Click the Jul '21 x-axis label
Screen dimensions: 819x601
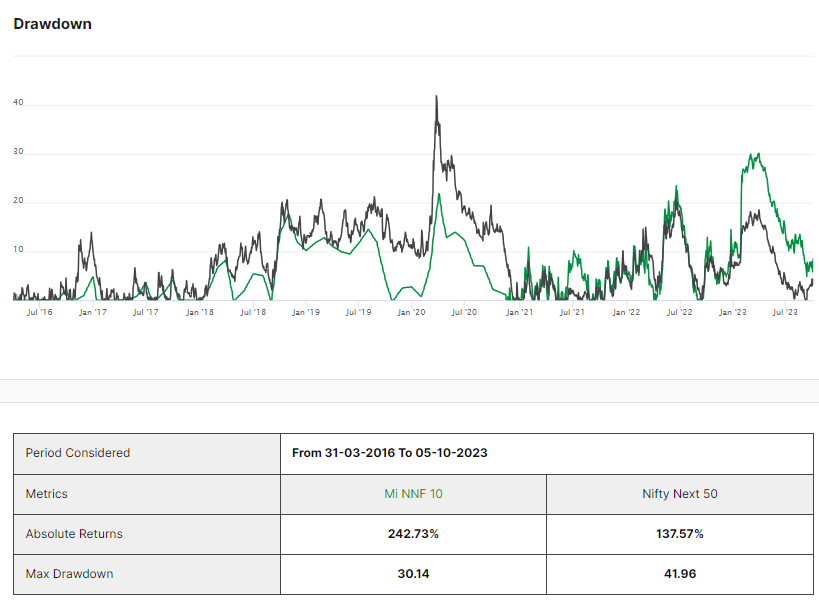572,312
